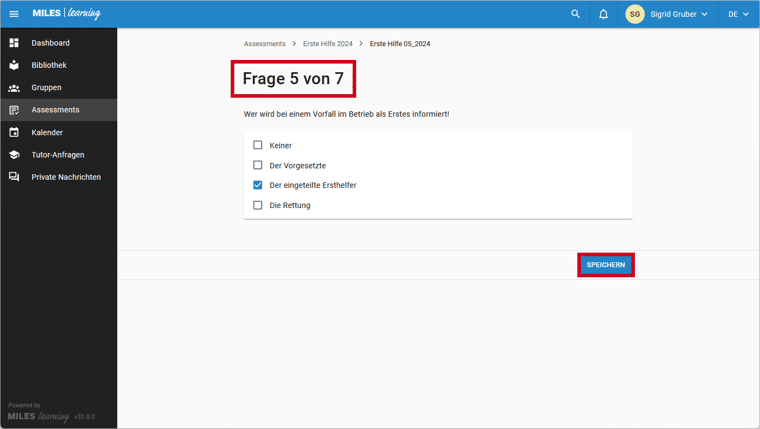760x429 pixels.
Task: Check the 'Keiner' answer checkbox
Action: click(258, 145)
